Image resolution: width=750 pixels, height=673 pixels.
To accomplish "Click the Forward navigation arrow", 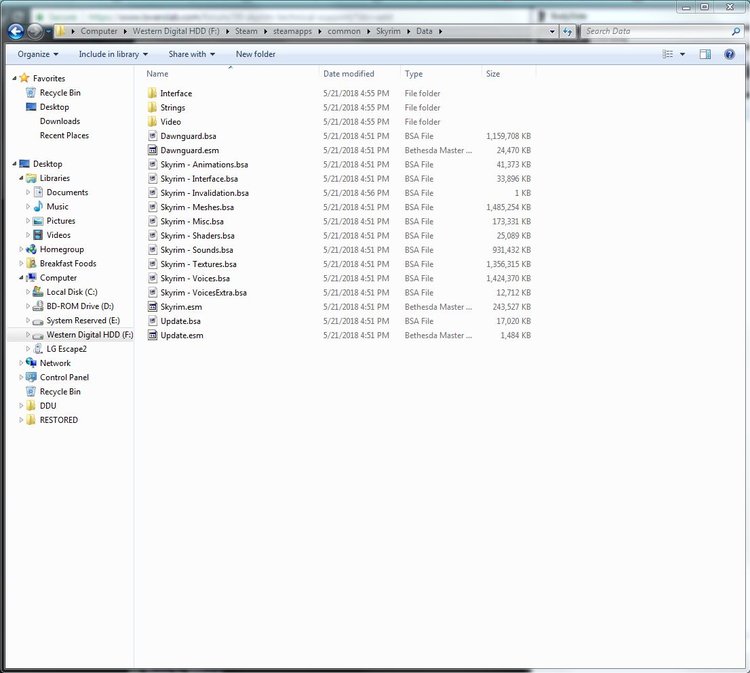I will coord(35,32).
